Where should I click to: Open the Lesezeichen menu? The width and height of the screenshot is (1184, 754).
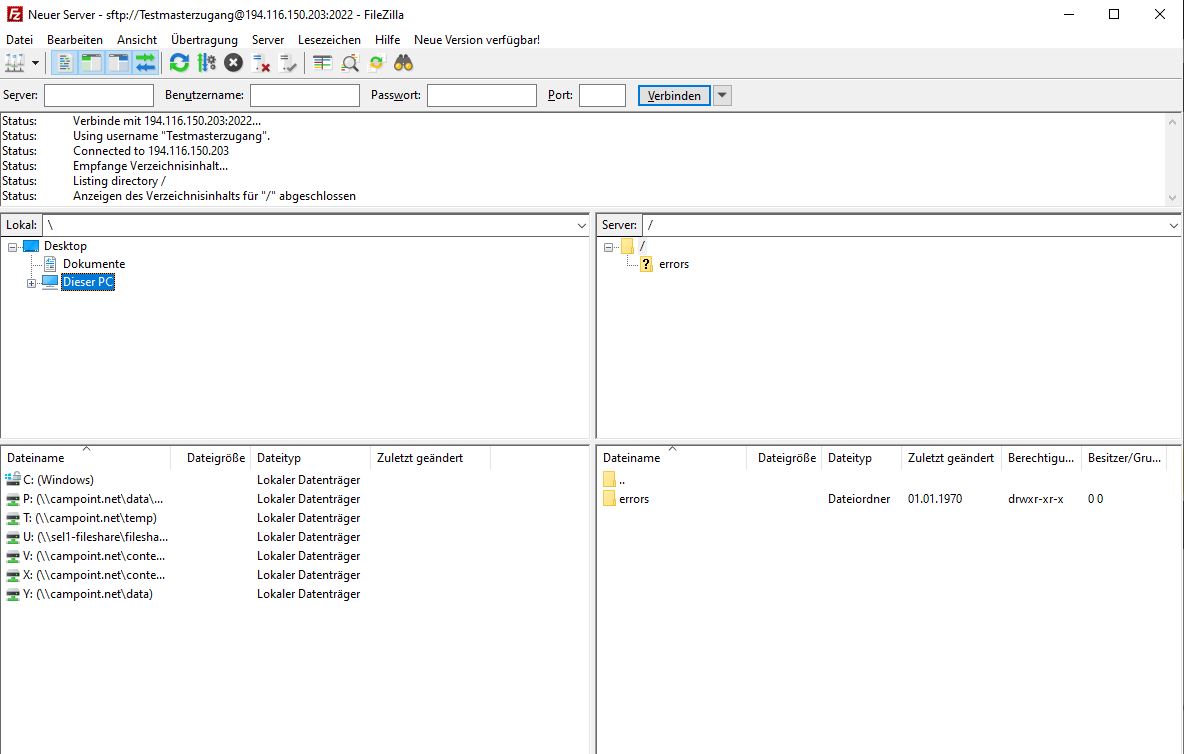pos(329,40)
